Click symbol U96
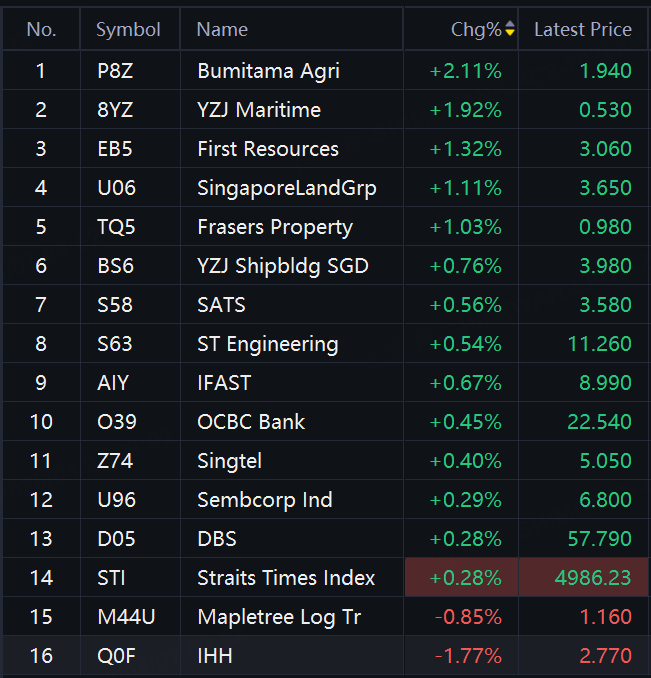651x678 pixels. [116, 500]
